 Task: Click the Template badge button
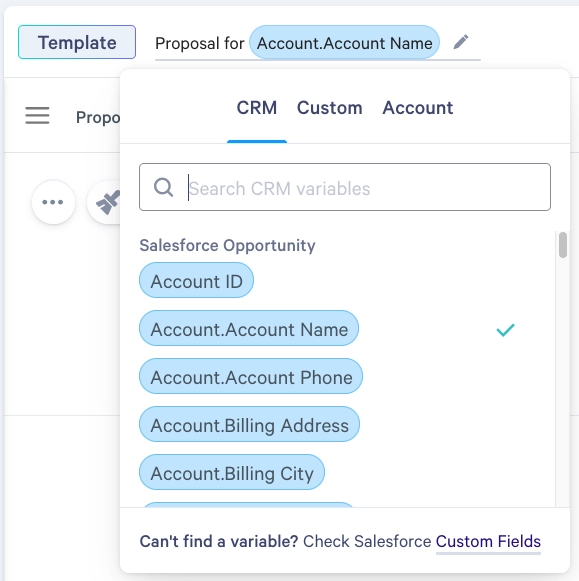pos(77,42)
